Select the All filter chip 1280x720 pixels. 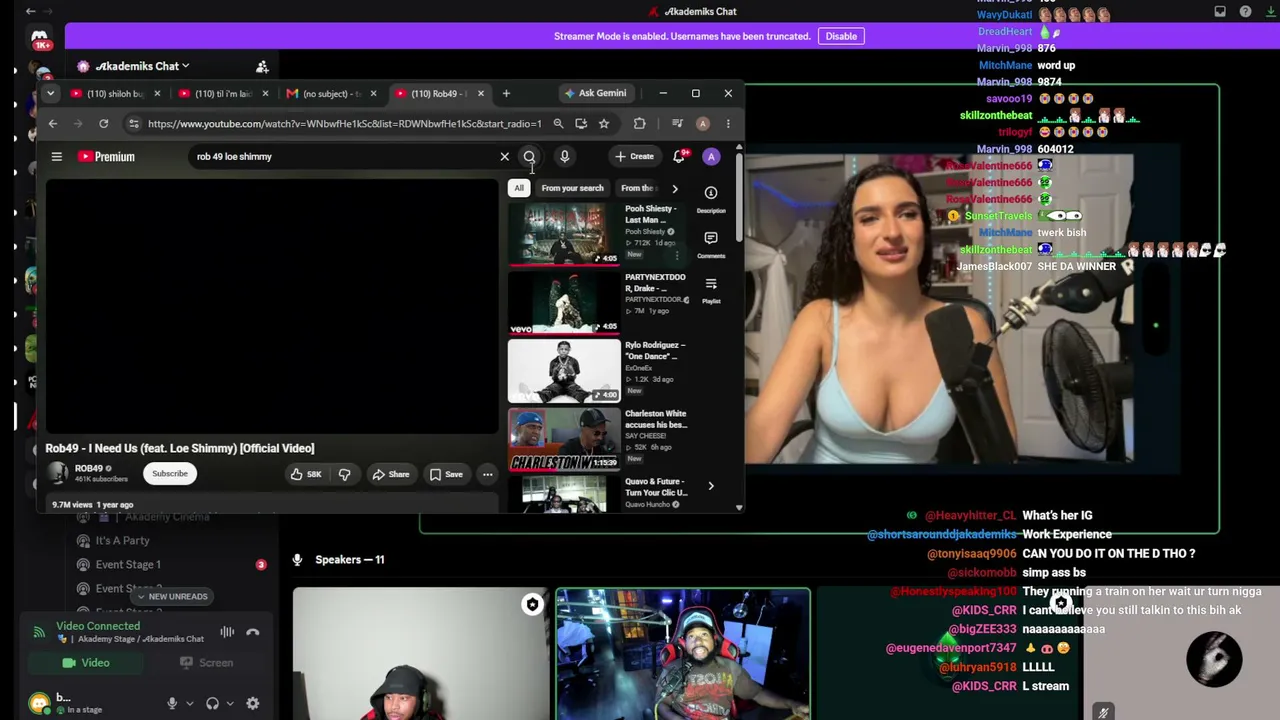[519, 188]
